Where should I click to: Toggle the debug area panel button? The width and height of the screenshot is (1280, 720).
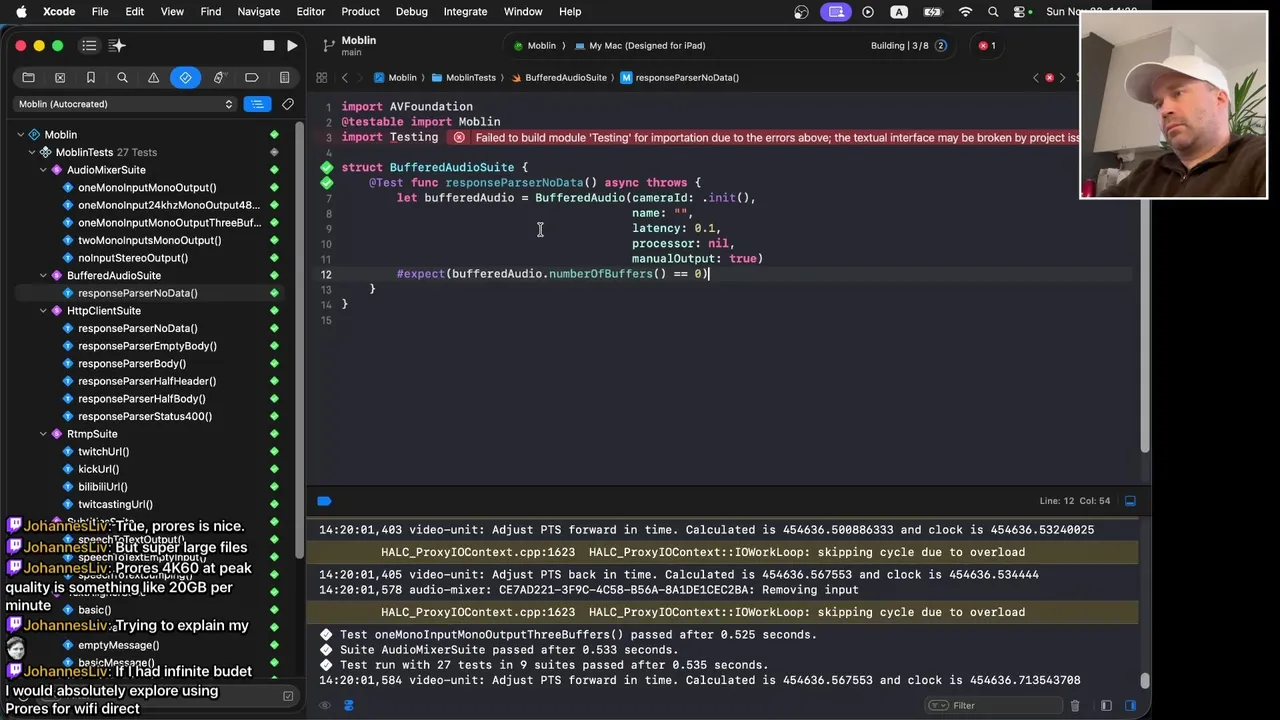point(1130,501)
